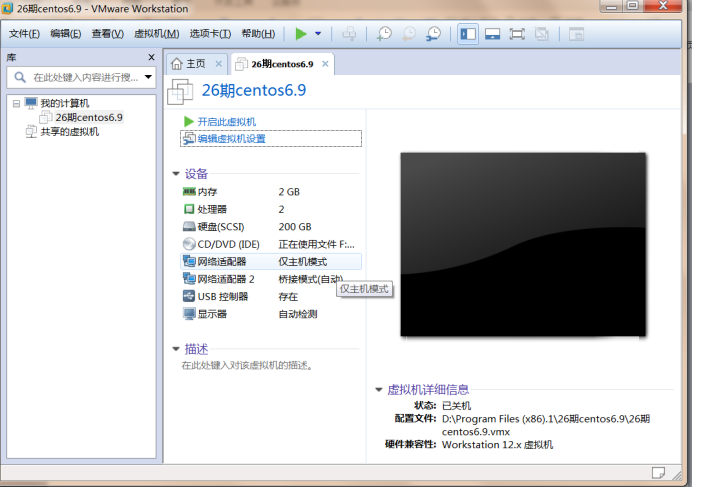
Task: Open snapshot manager toolbar icon
Action: tap(433, 34)
